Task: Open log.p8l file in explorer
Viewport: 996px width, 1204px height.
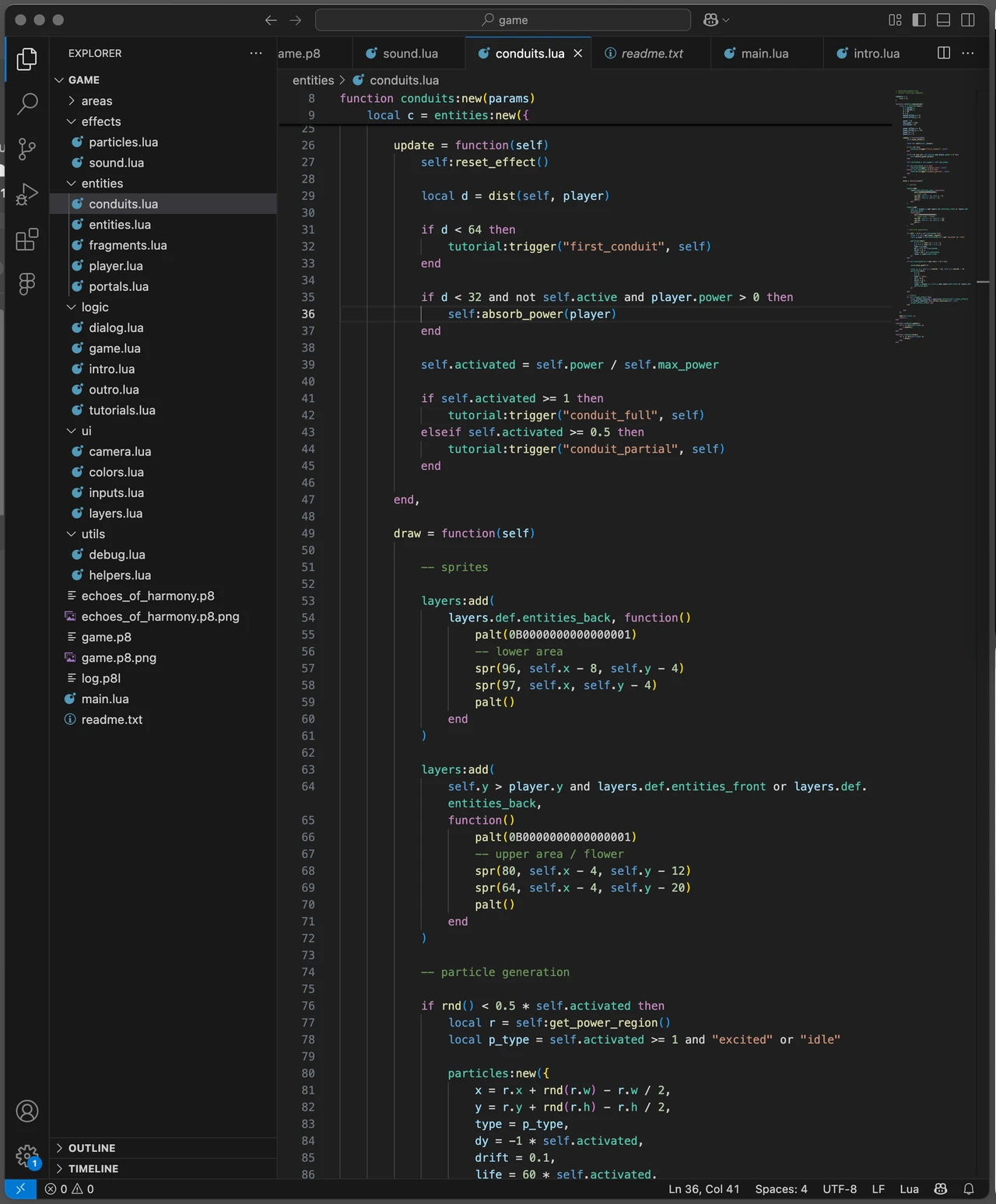Action: [x=163, y=678]
